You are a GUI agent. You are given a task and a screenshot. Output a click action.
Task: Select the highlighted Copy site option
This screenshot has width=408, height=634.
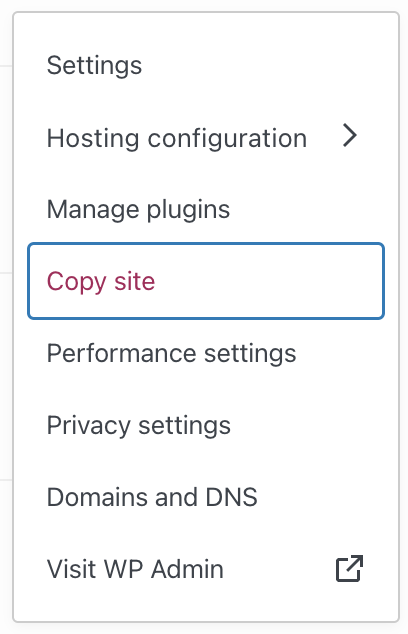pos(206,281)
